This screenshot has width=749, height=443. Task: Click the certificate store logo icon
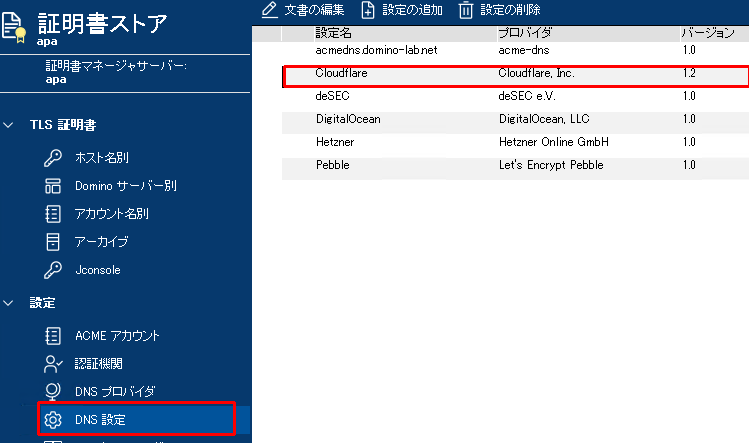(x=13, y=27)
